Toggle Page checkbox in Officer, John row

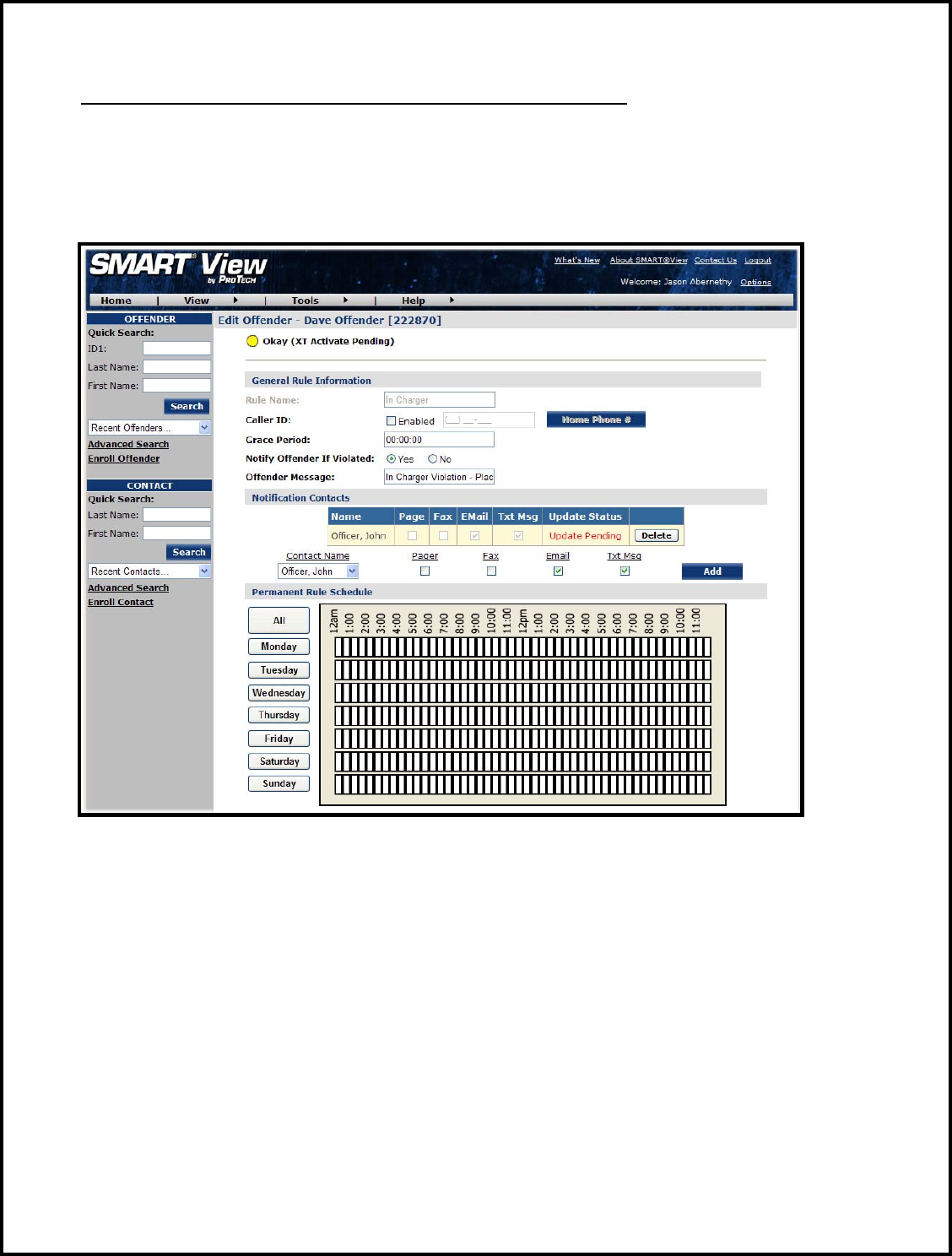click(x=412, y=535)
